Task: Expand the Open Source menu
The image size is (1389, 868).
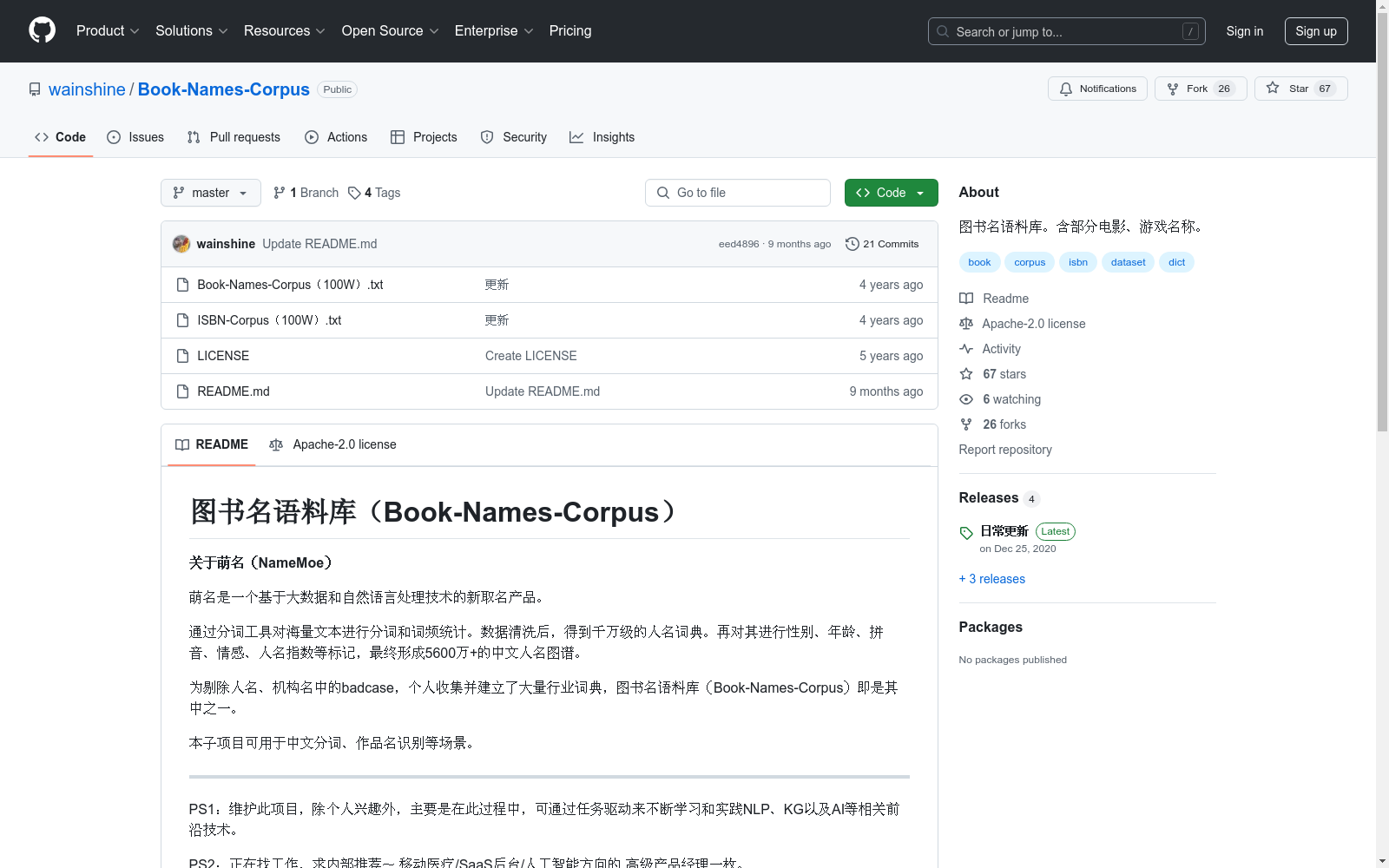Action: pyautogui.click(x=390, y=31)
